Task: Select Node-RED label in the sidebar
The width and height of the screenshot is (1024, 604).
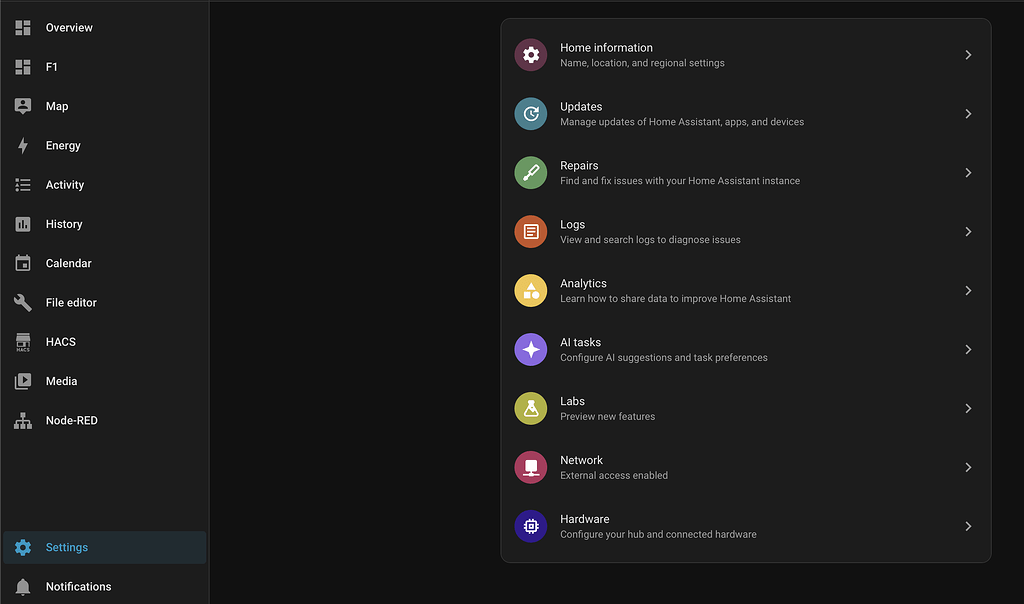Action: point(71,421)
